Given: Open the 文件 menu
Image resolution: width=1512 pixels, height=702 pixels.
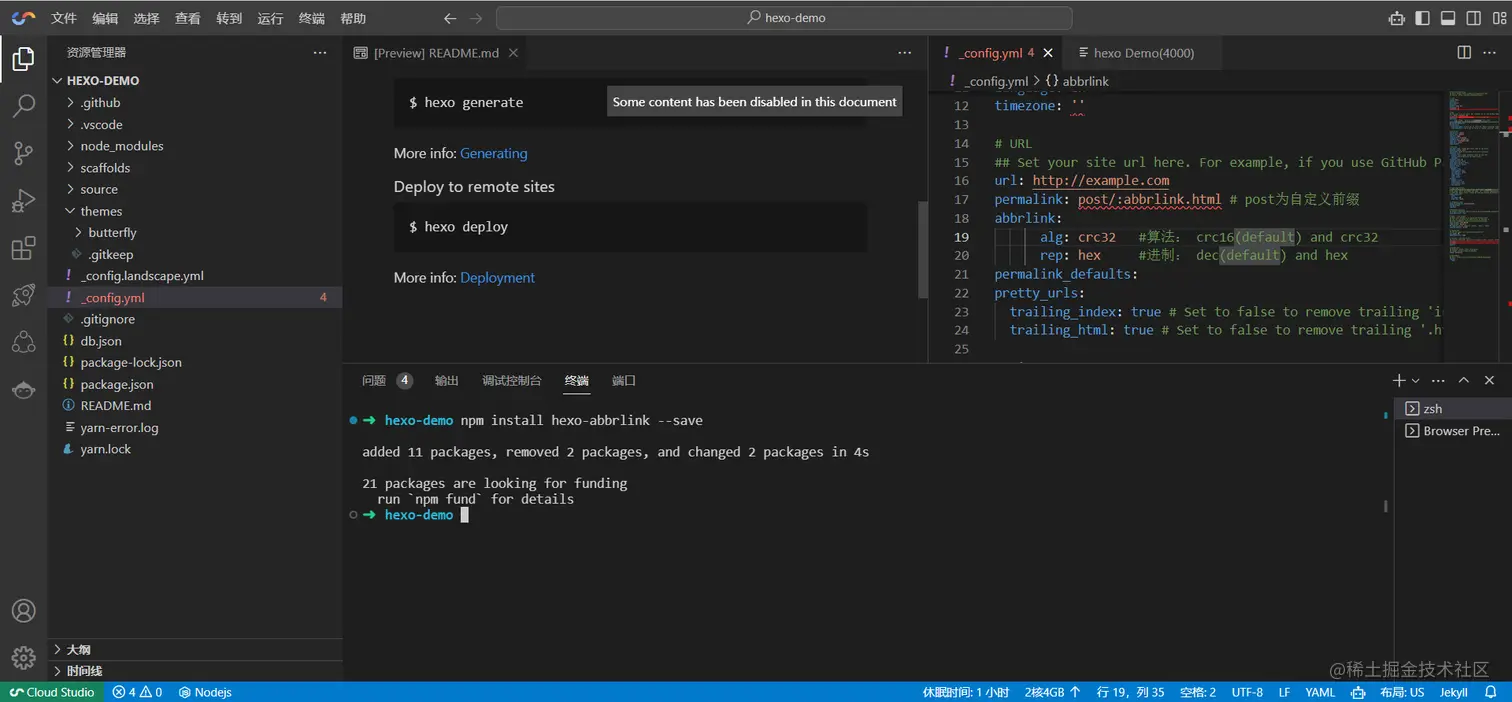Looking at the screenshot, I should click(63, 18).
